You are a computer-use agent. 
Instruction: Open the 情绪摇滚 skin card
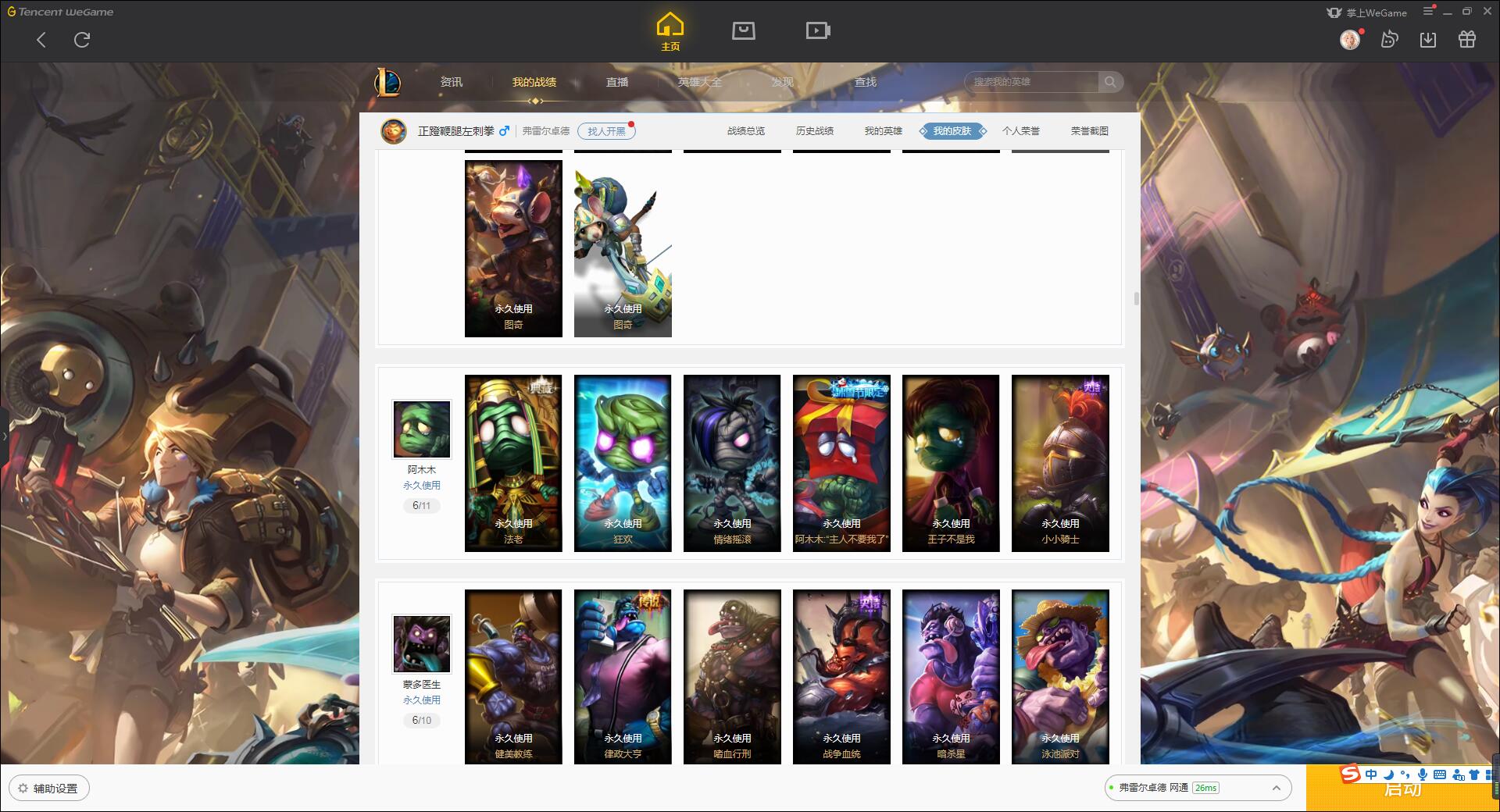(x=732, y=463)
